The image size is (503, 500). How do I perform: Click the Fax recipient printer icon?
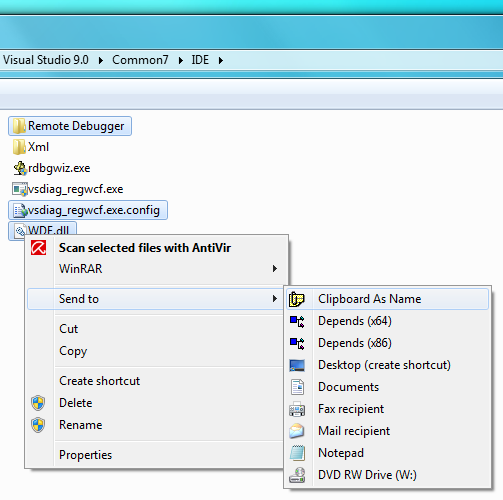(x=297, y=409)
